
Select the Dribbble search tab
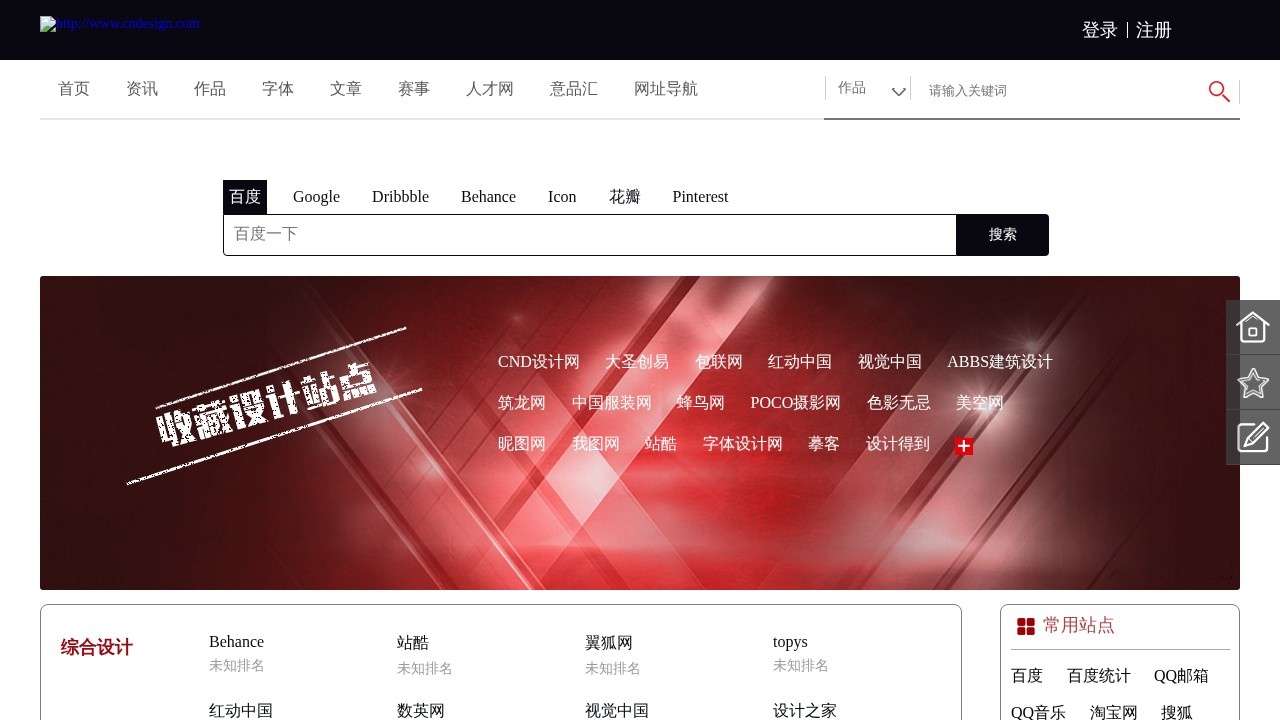pyautogui.click(x=400, y=197)
